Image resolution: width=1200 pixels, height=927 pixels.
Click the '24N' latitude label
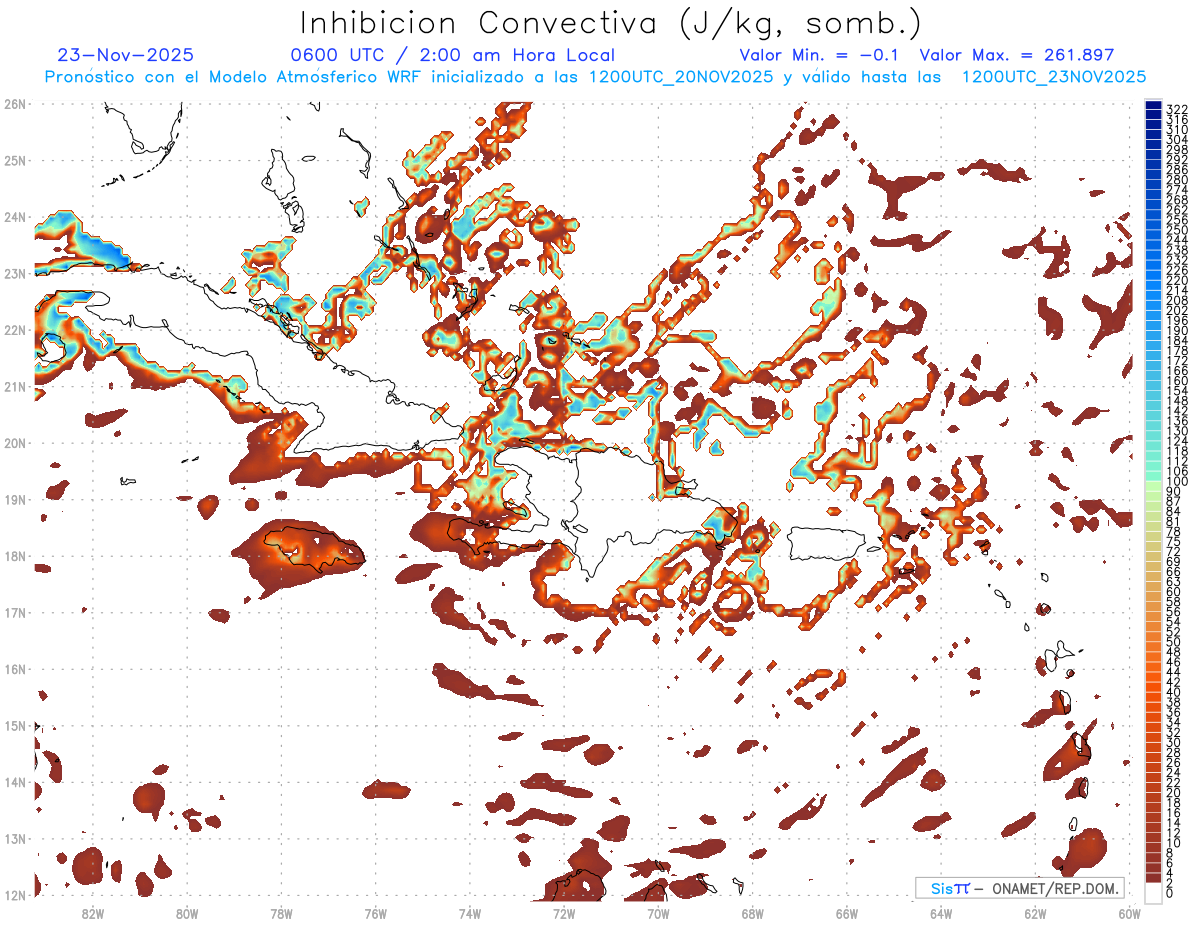coord(15,217)
